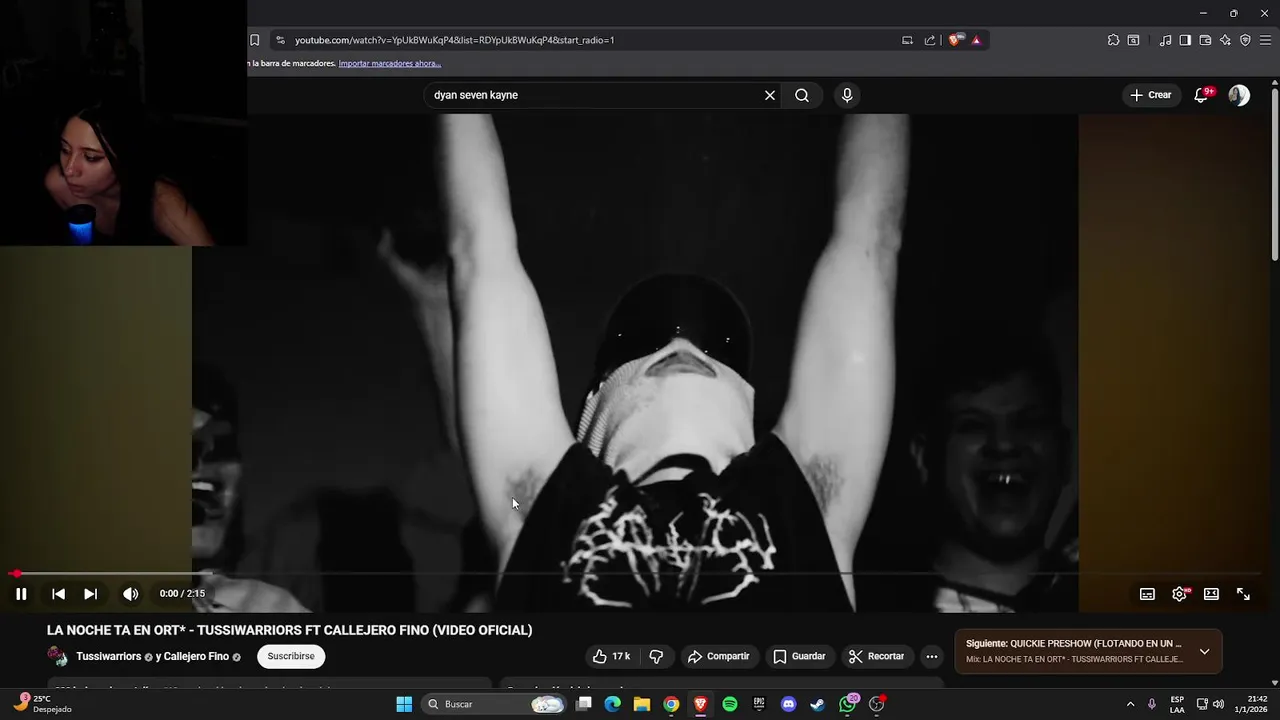Open the extensions puzzle icon

1113,40
